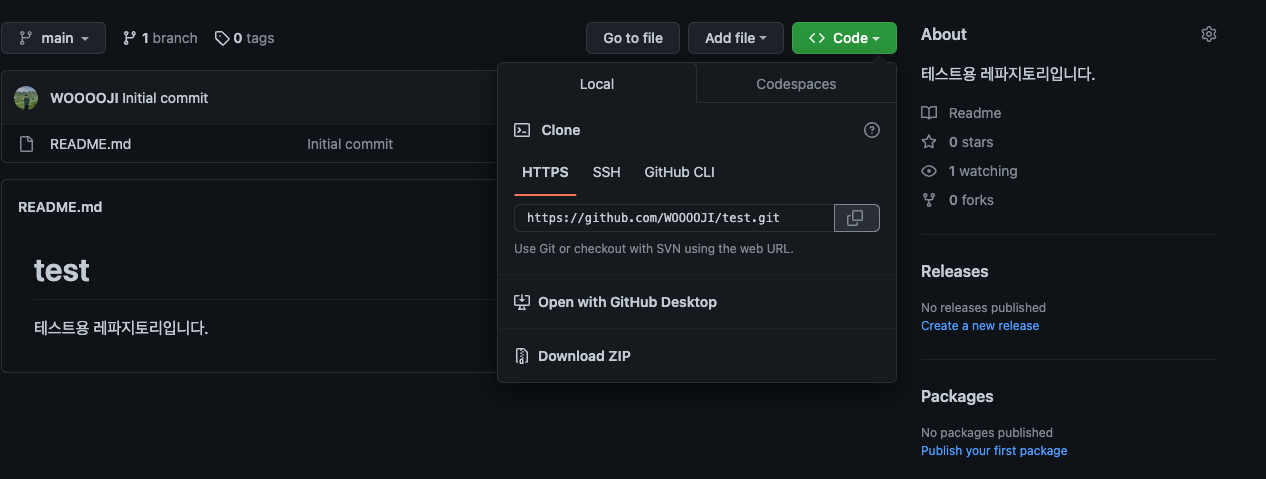The width and height of the screenshot is (1266, 479).
Task: Click the WOOOOJI user avatar
Action: 26,98
